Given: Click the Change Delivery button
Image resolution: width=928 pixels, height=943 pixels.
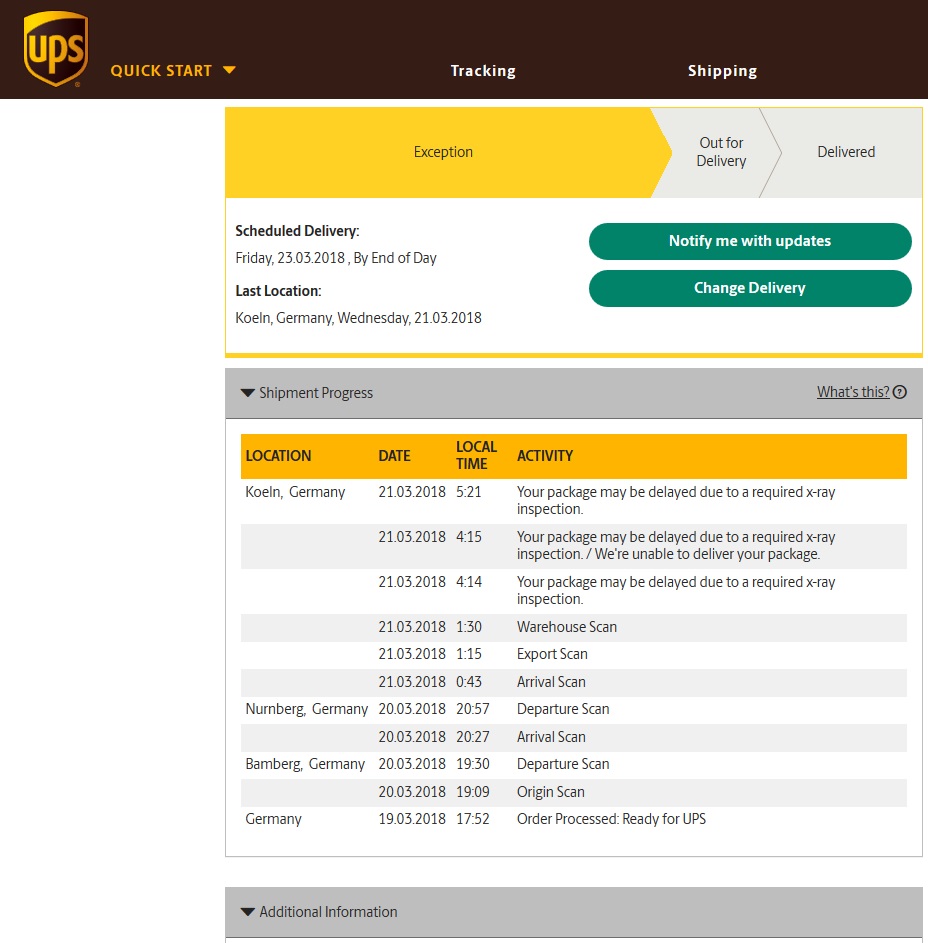Looking at the screenshot, I should point(750,288).
